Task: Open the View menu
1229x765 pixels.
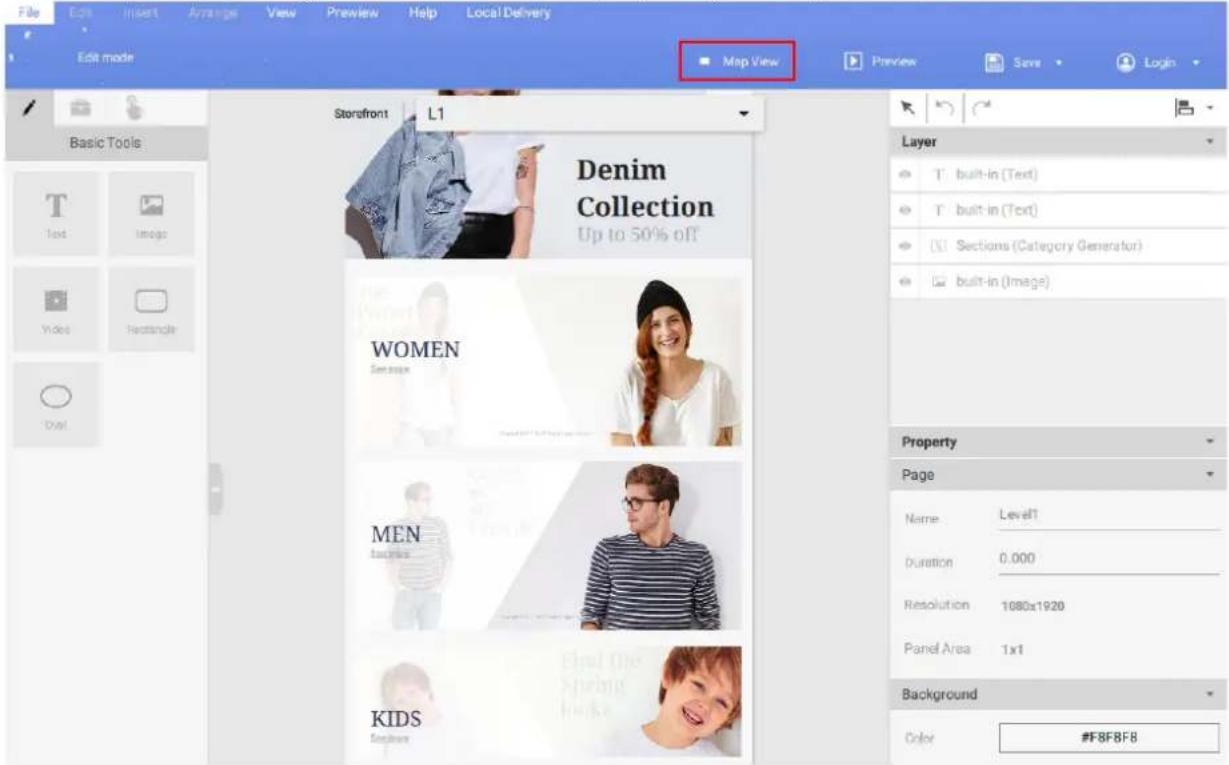Action: pos(280,14)
